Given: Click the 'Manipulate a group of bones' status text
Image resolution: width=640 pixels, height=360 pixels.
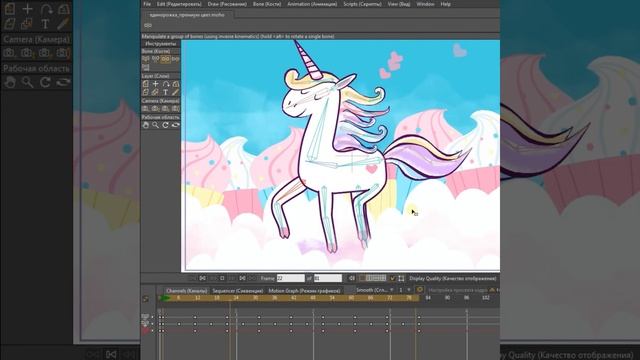Looking at the screenshot, I should (x=238, y=36).
